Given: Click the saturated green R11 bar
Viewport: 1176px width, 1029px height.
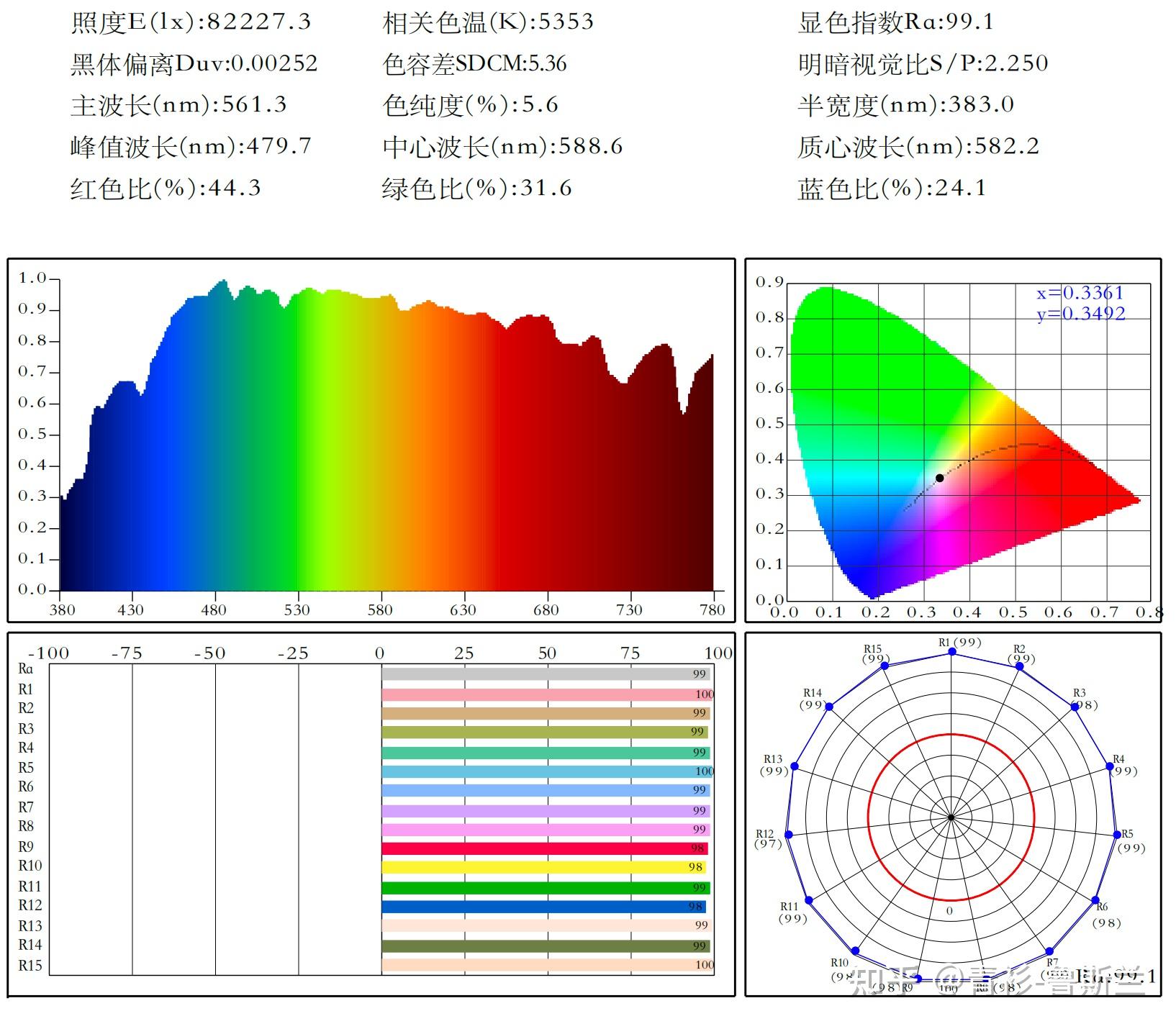Looking at the screenshot, I should (x=546, y=888).
